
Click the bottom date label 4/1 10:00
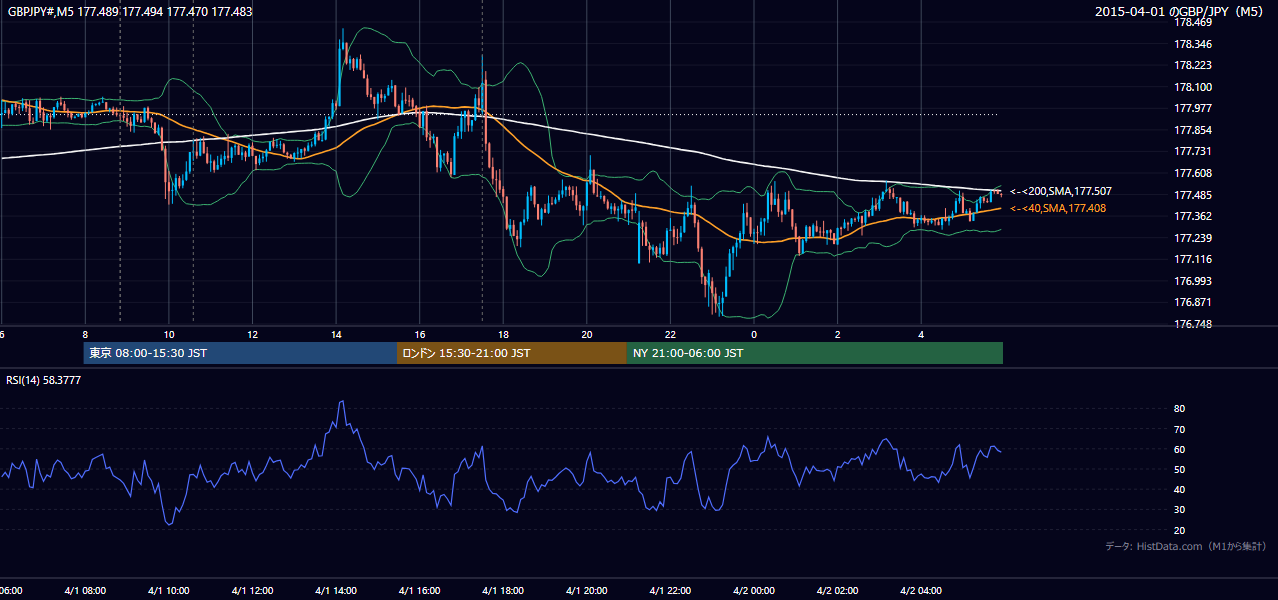(169, 591)
